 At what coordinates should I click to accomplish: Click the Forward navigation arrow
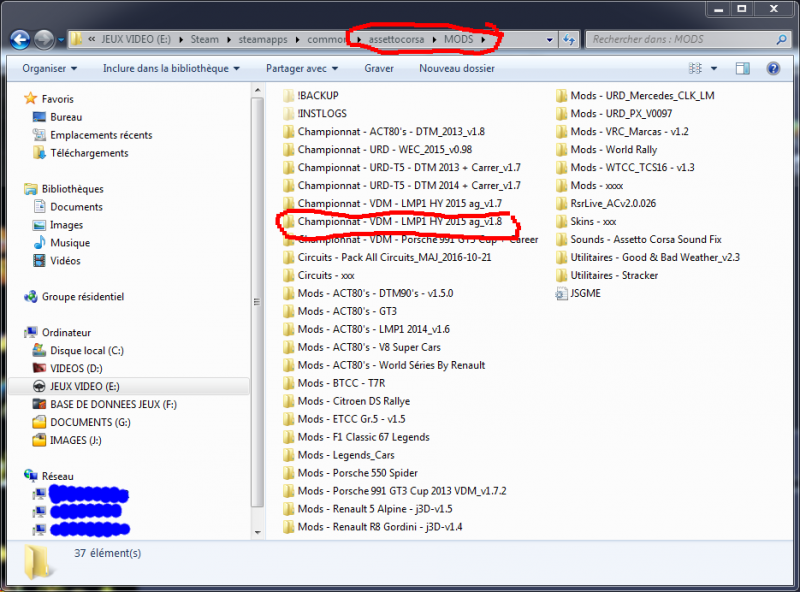(x=44, y=39)
